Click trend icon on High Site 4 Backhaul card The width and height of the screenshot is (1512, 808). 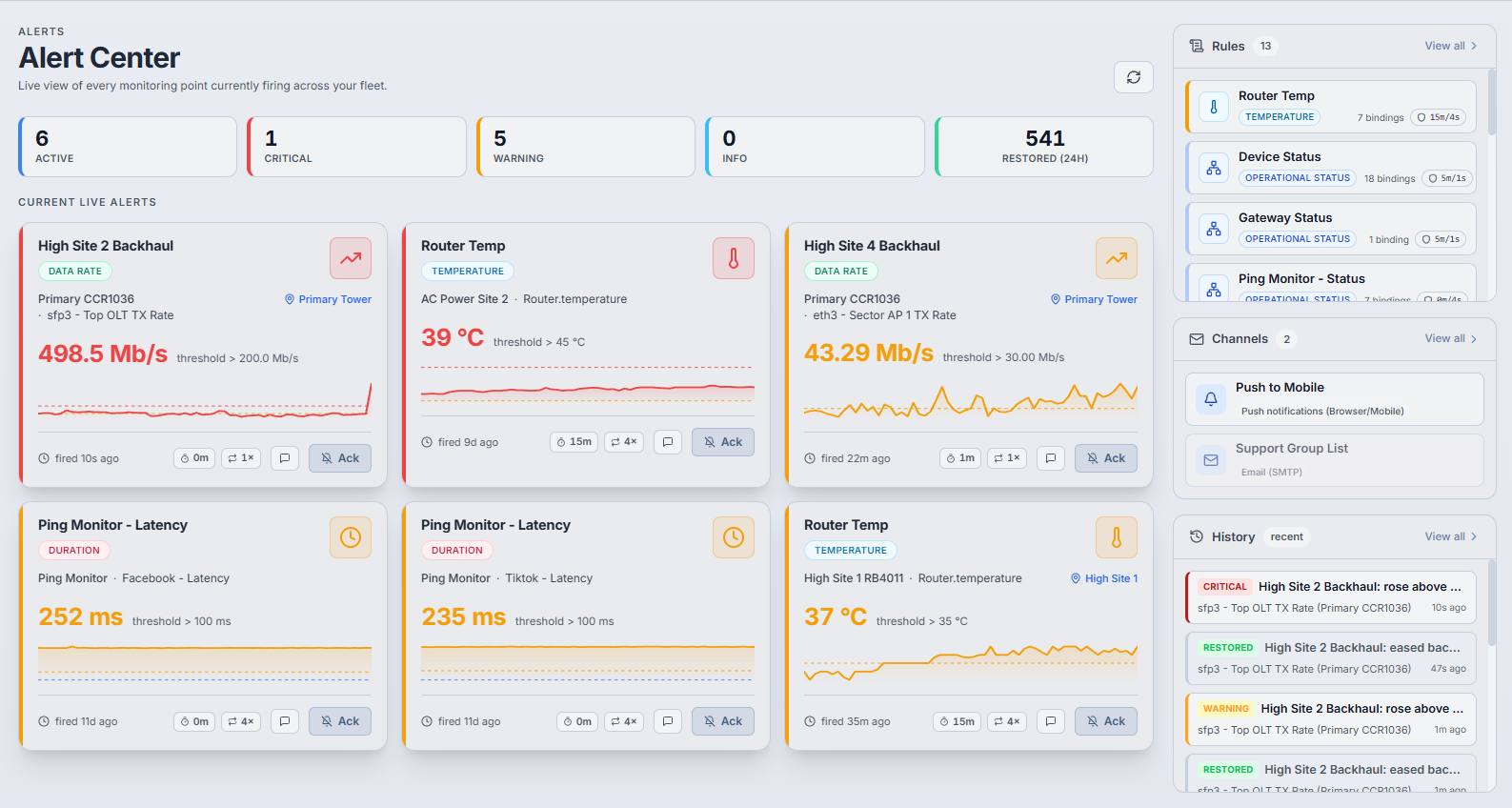1117,258
